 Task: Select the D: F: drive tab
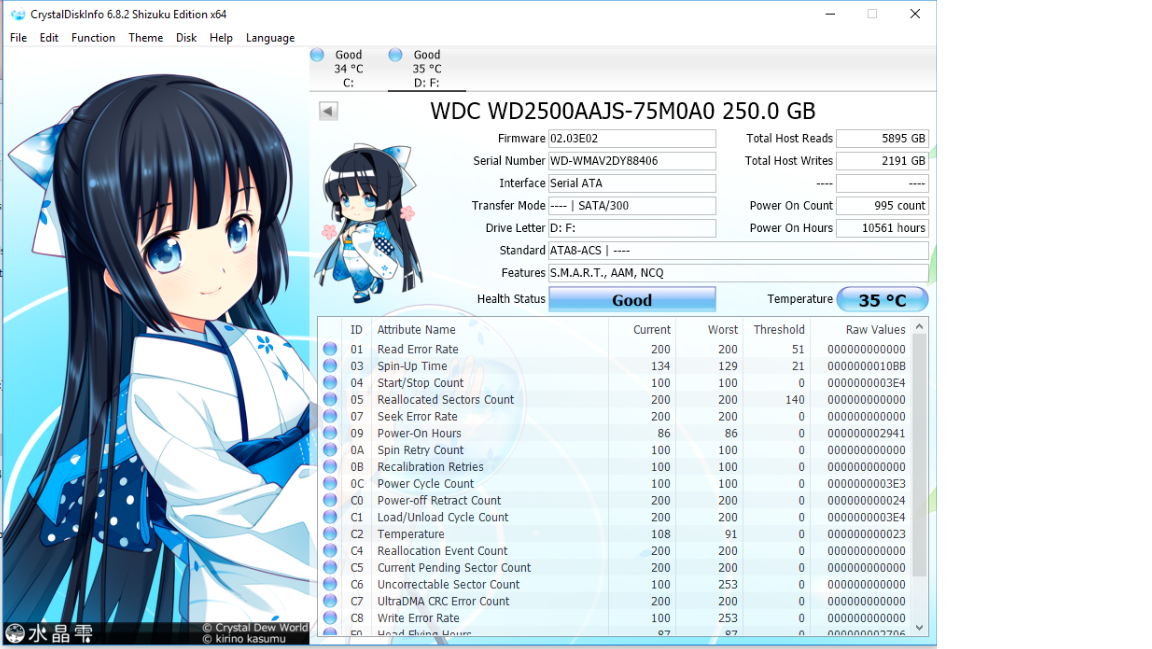point(426,68)
